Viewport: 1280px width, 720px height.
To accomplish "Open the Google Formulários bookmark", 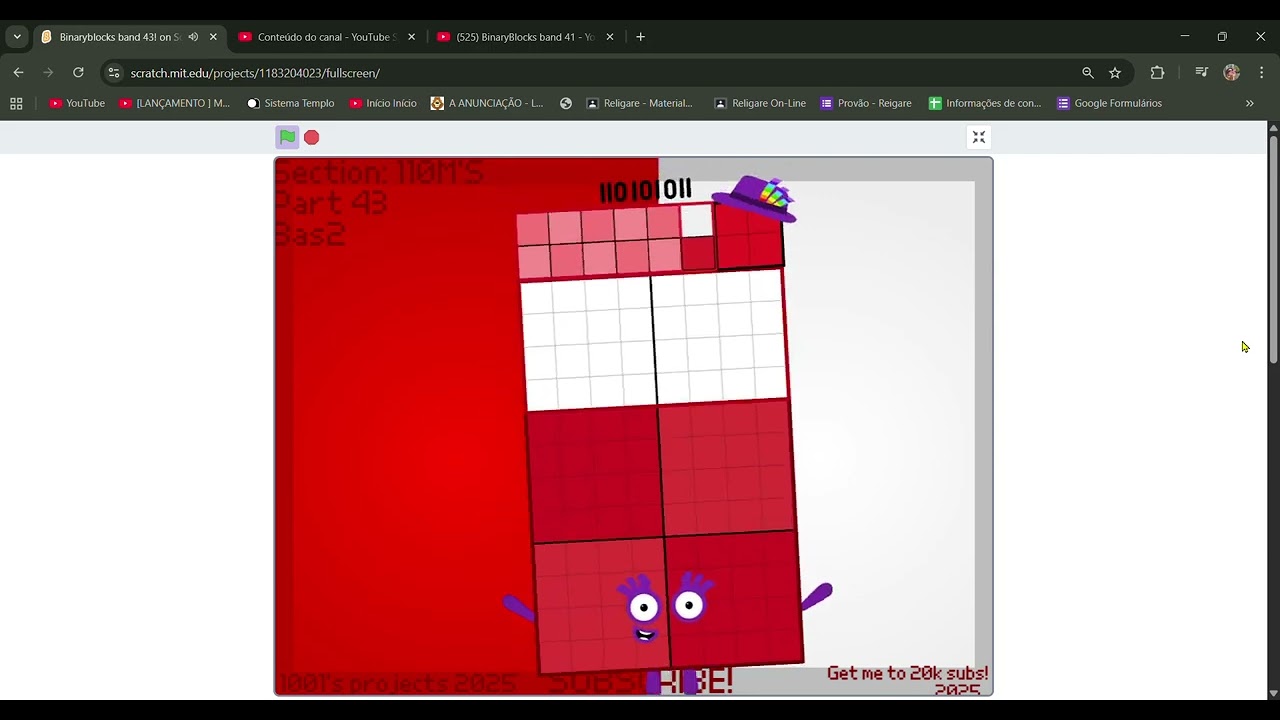I will [x=1110, y=103].
